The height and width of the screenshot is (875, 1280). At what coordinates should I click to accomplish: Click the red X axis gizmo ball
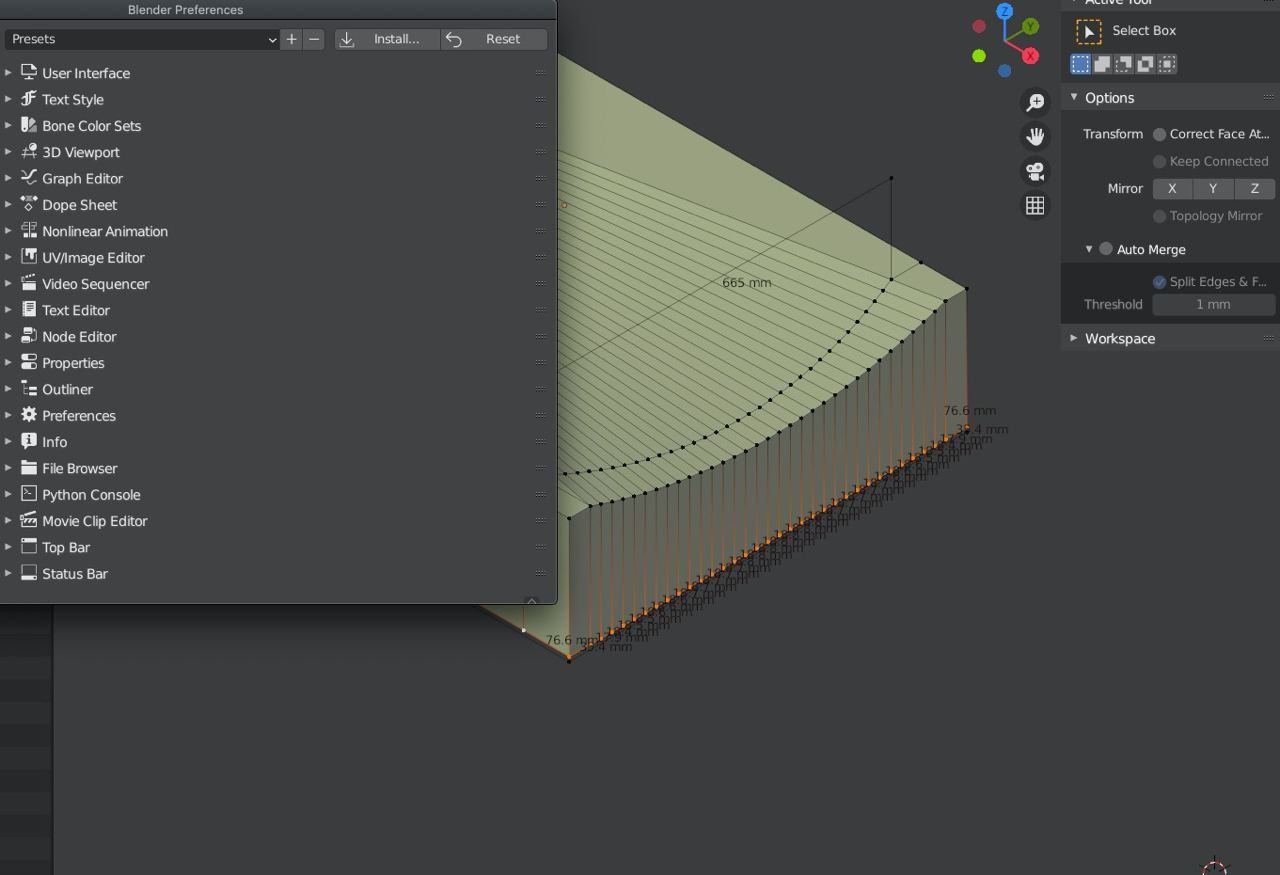[1030, 56]
